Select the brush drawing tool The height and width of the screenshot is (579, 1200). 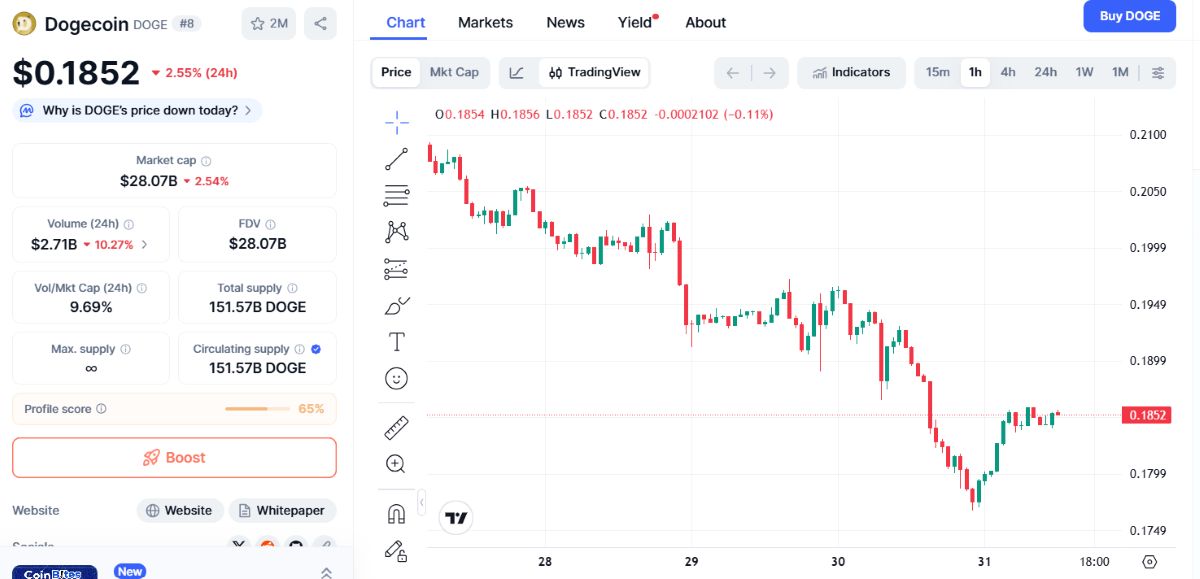tap(397, 306)
